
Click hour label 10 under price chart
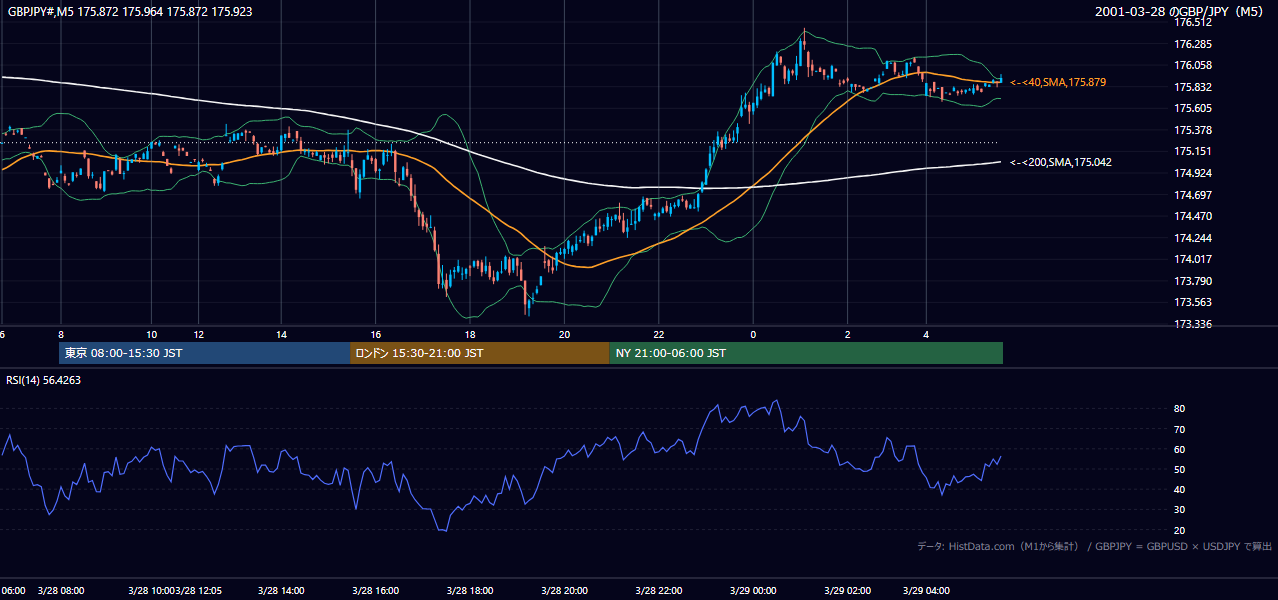(x=152, y=334)
